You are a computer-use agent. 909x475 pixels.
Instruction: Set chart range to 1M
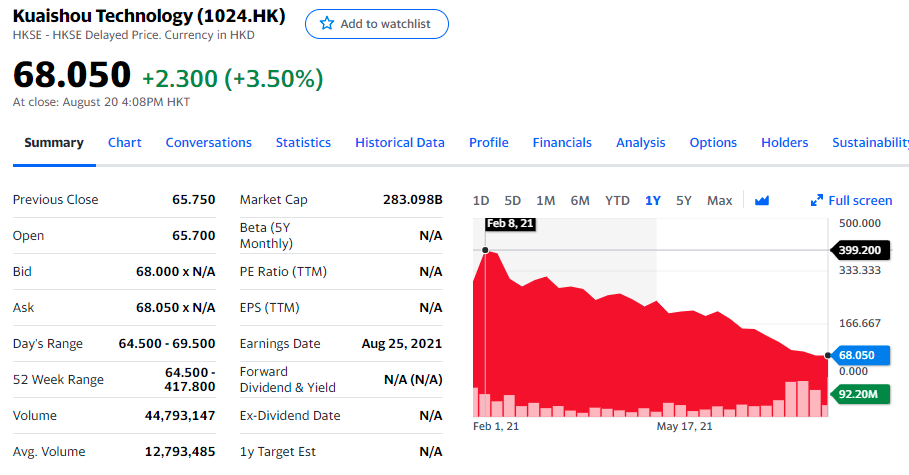(546, 201)
